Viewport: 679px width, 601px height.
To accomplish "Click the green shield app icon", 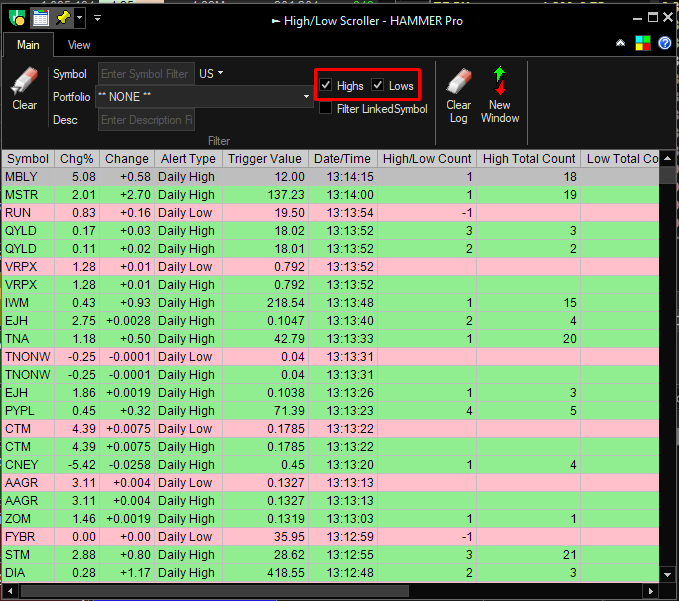I will (x=17, y=18).
